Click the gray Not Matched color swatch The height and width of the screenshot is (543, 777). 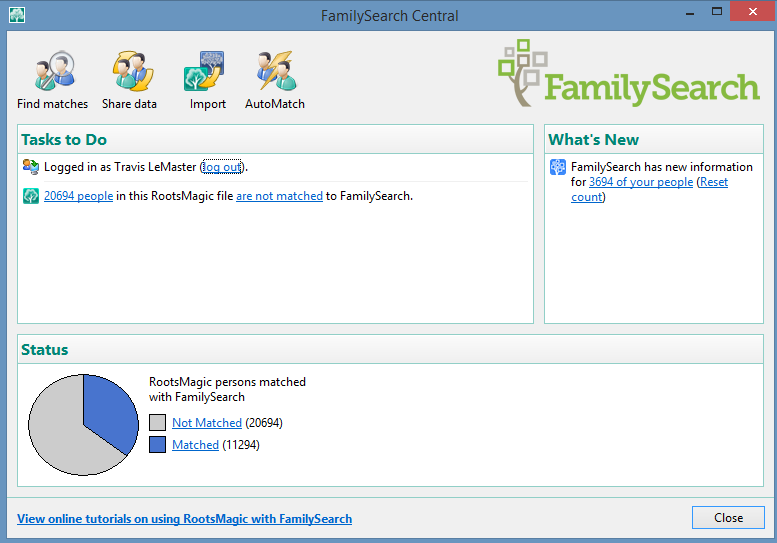coord(158,423)
